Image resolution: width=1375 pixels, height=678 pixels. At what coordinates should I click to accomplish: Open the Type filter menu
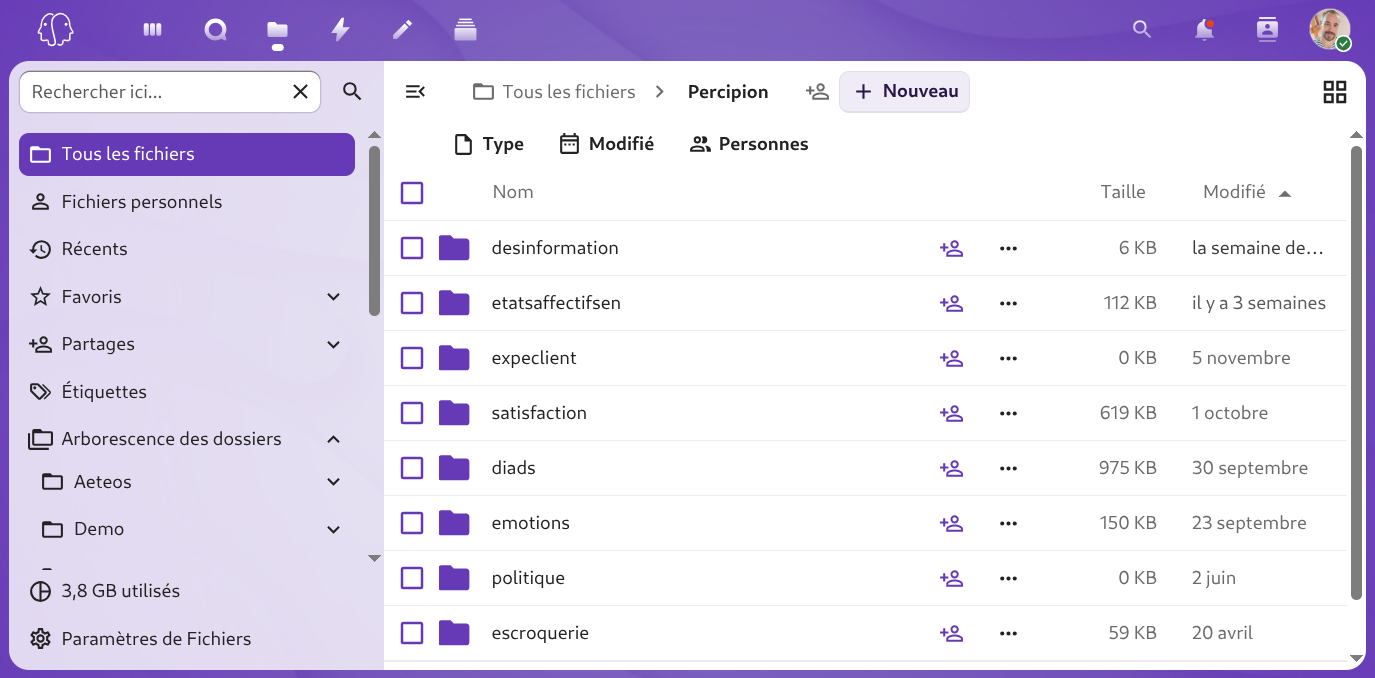click(489, 144)
